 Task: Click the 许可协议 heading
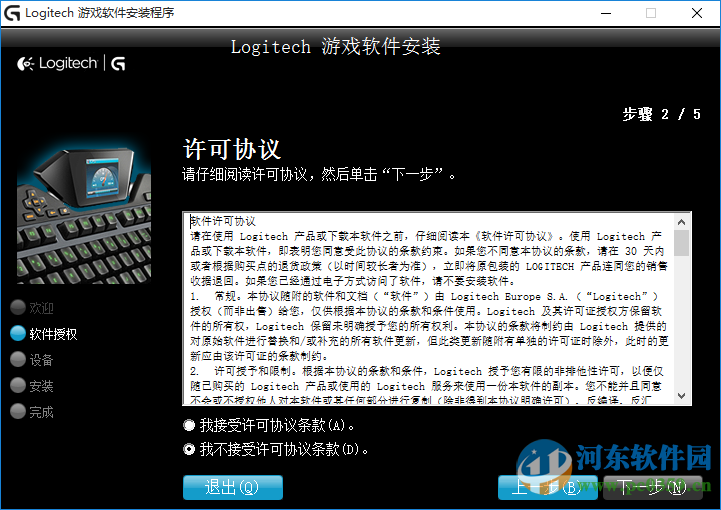coord(232,149)
